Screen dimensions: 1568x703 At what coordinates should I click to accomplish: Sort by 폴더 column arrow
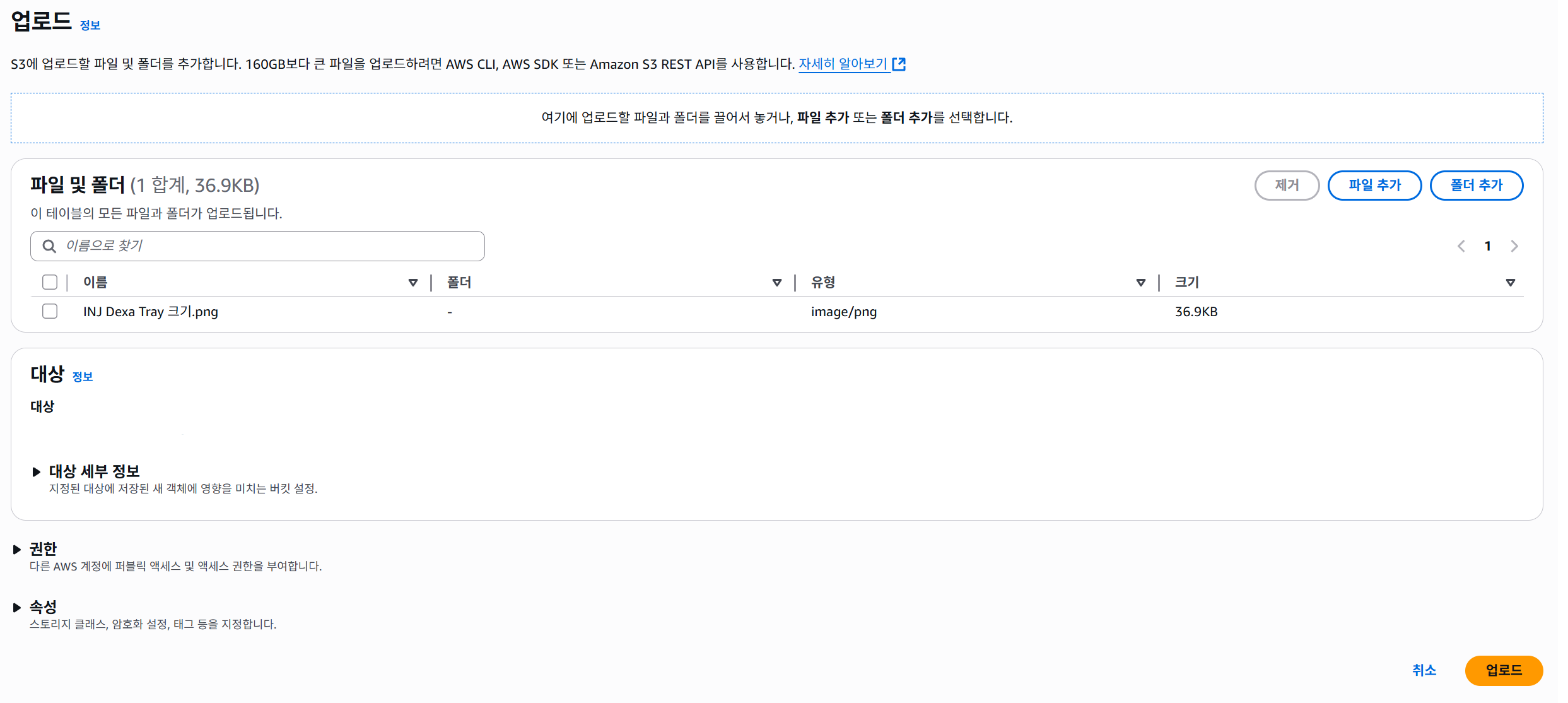coord(777,283)
